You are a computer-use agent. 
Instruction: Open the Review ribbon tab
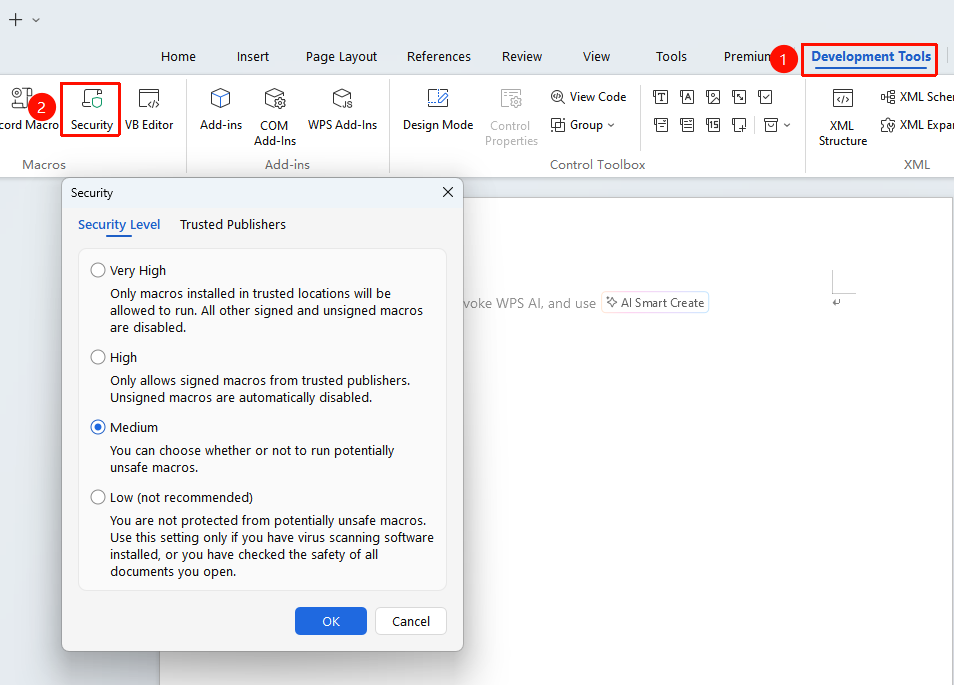coord(522,57)
